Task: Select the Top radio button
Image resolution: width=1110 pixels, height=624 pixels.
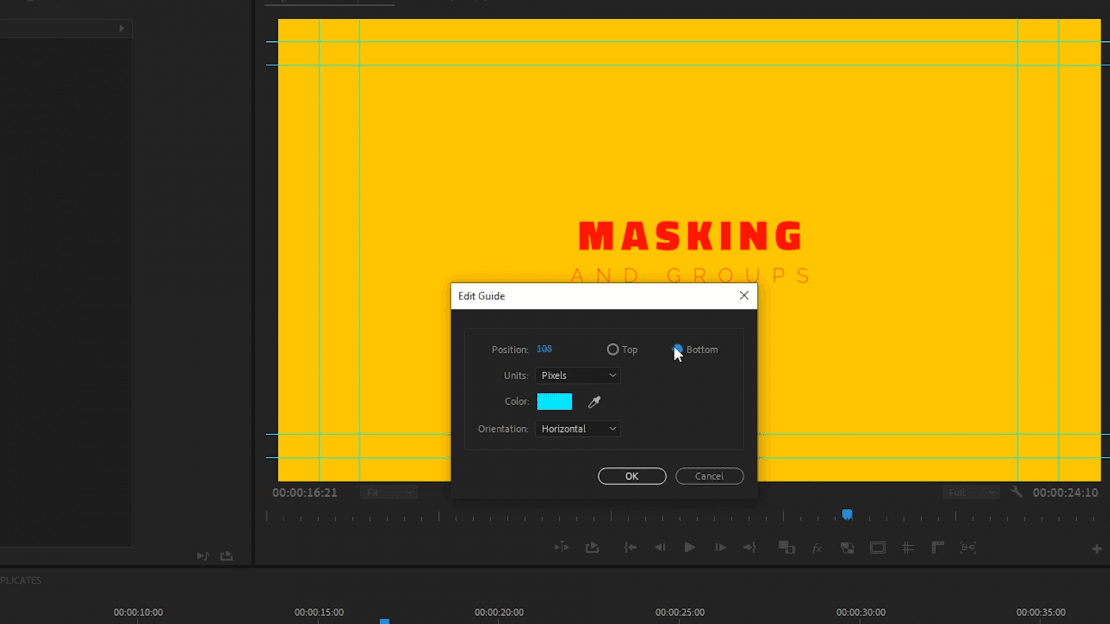Action: [612, 349]
